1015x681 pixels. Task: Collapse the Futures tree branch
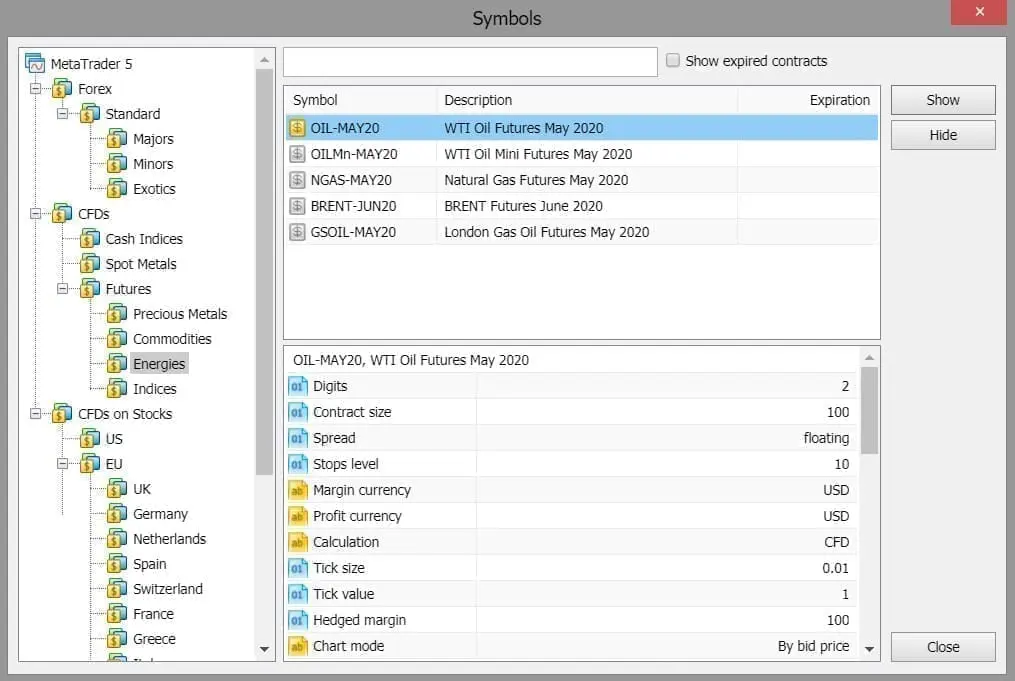pos(63,289)
